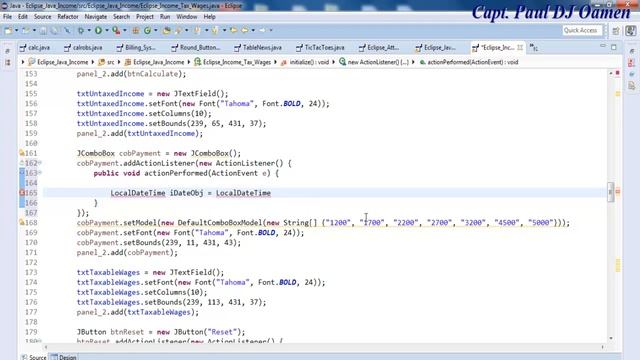Click the "LocalDateTime iDateObj" code text
The width and height of the screenshot is (640, 360).
[x=157, y=193]
